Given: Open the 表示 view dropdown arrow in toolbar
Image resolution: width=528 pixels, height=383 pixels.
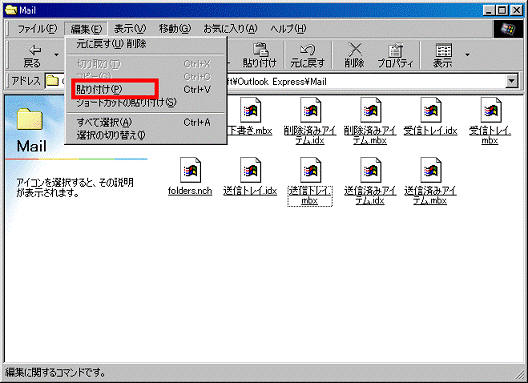Looking at the screenshot, I should [467, 55].
